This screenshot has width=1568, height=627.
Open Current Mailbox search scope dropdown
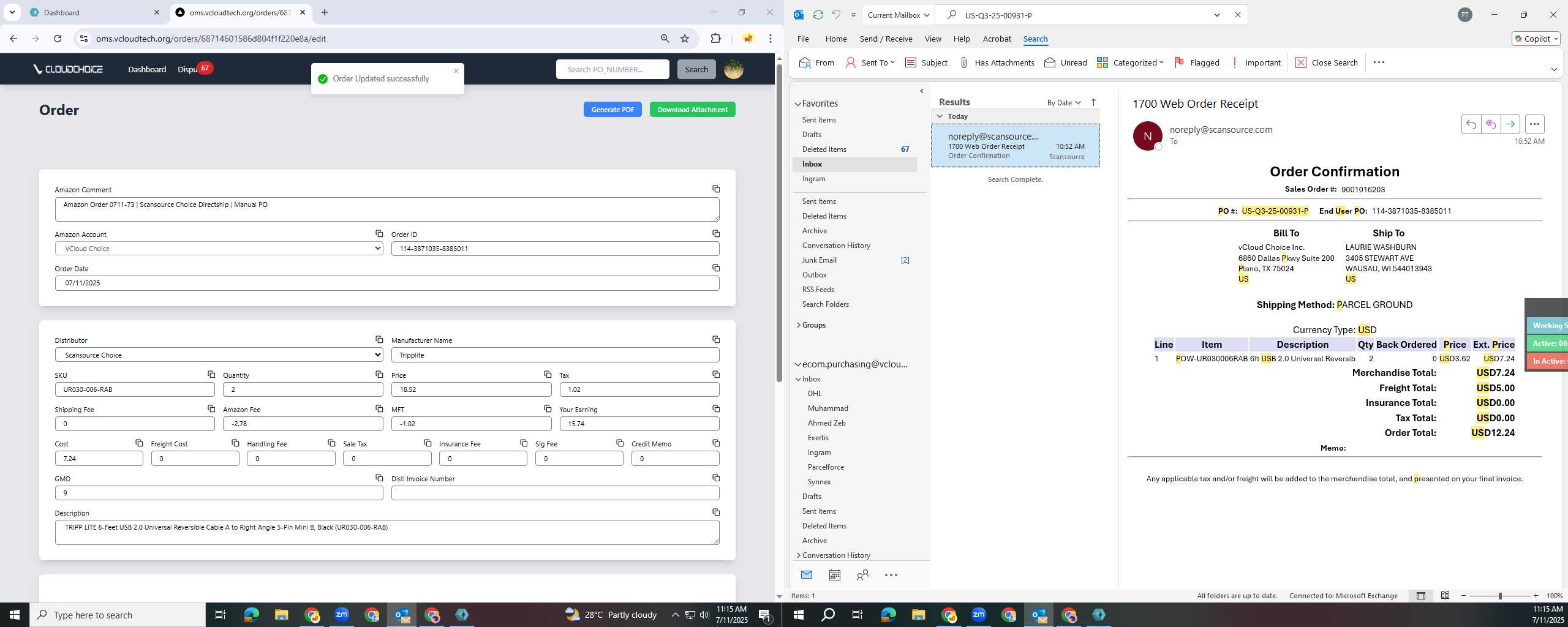[x=898, y=15]
